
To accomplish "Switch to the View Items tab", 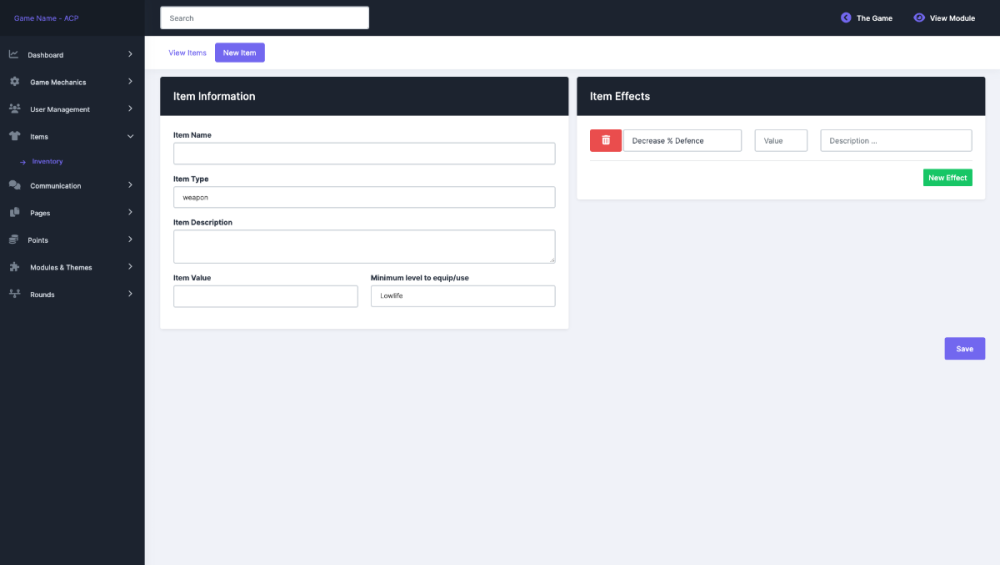I will coord(187,53).
